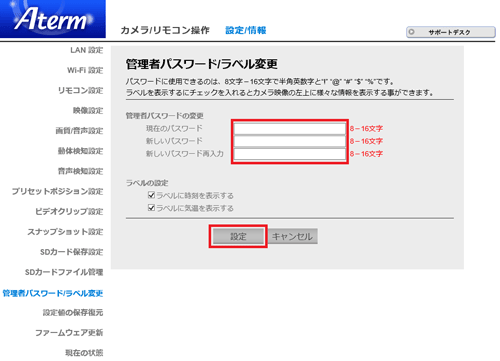Switch to 設定/情報 tab
The height and width of the screenshot is (361, 500).
click(x=246, y=30)
